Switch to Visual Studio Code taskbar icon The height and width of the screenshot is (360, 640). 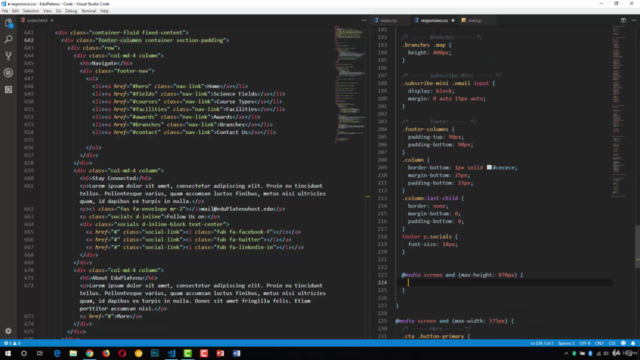(171, 353)
